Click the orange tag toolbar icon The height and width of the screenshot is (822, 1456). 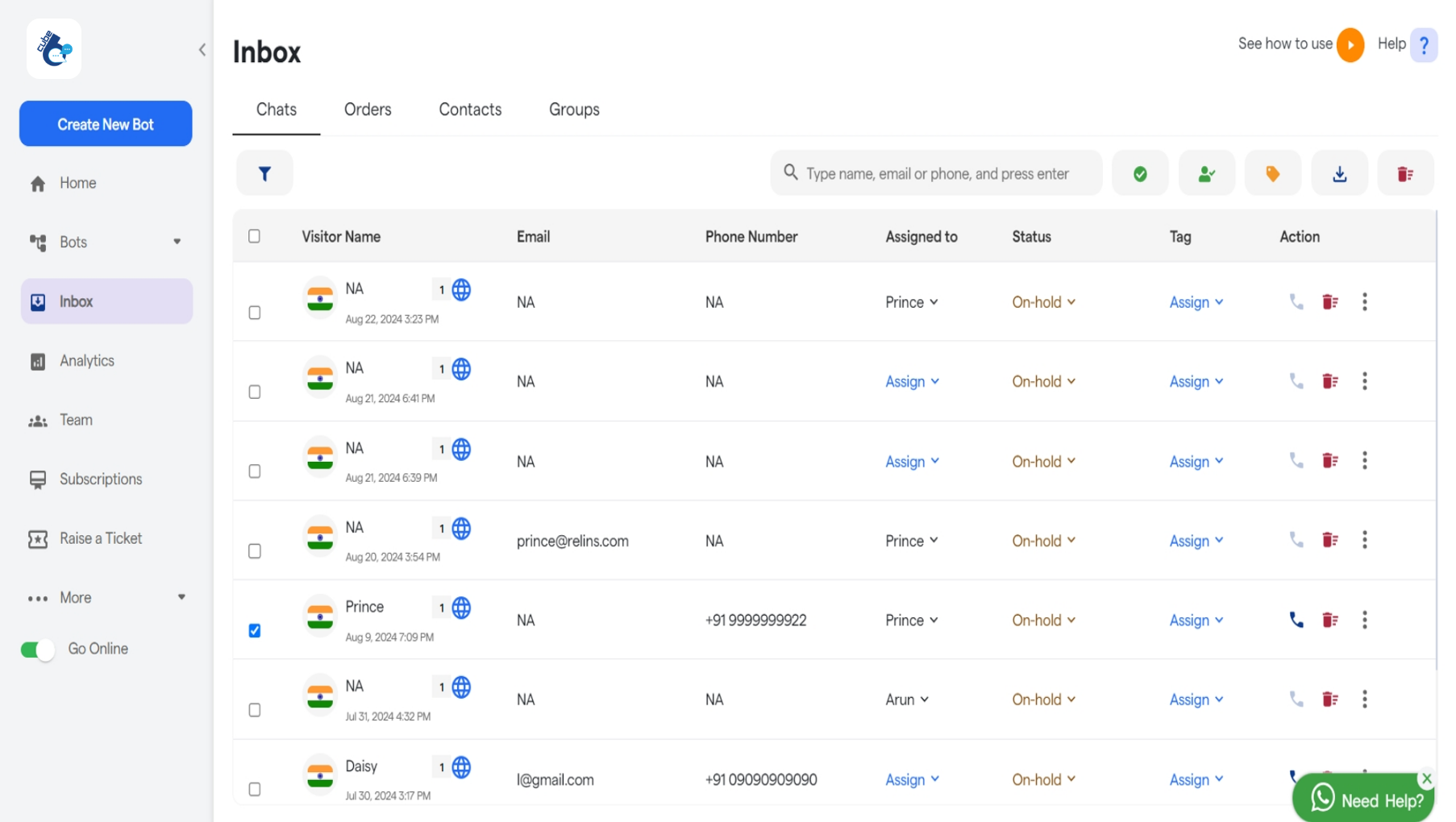[1272, 173]
